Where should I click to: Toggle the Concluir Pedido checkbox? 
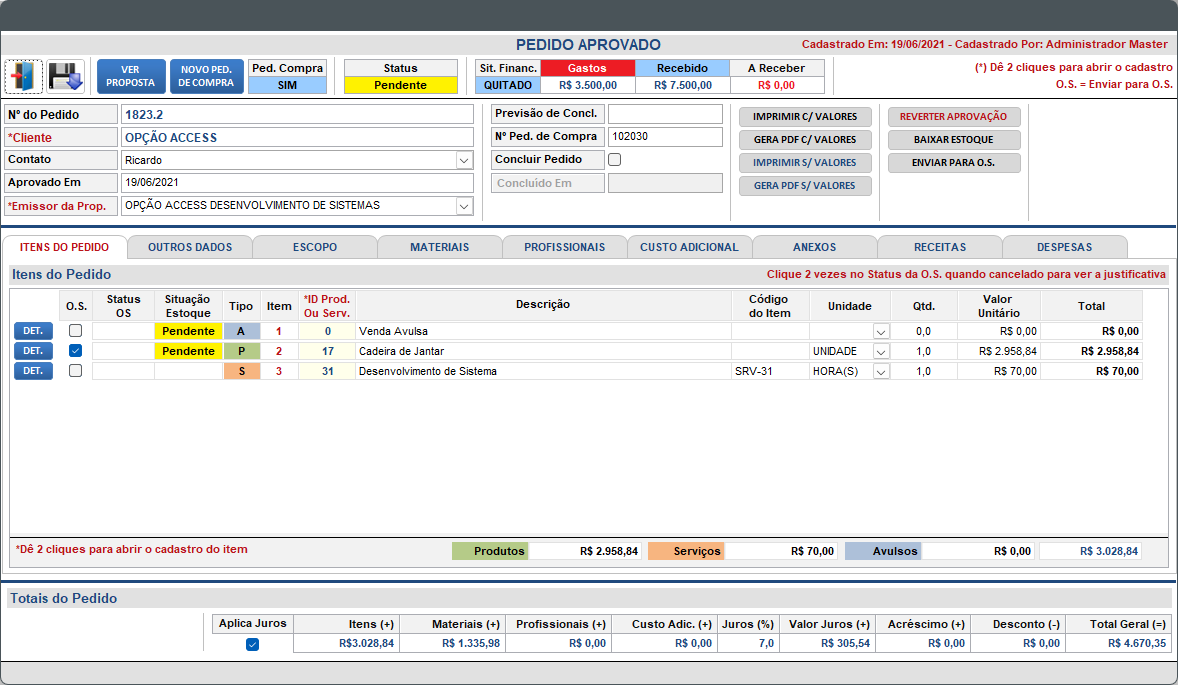[x=615, y=159]
